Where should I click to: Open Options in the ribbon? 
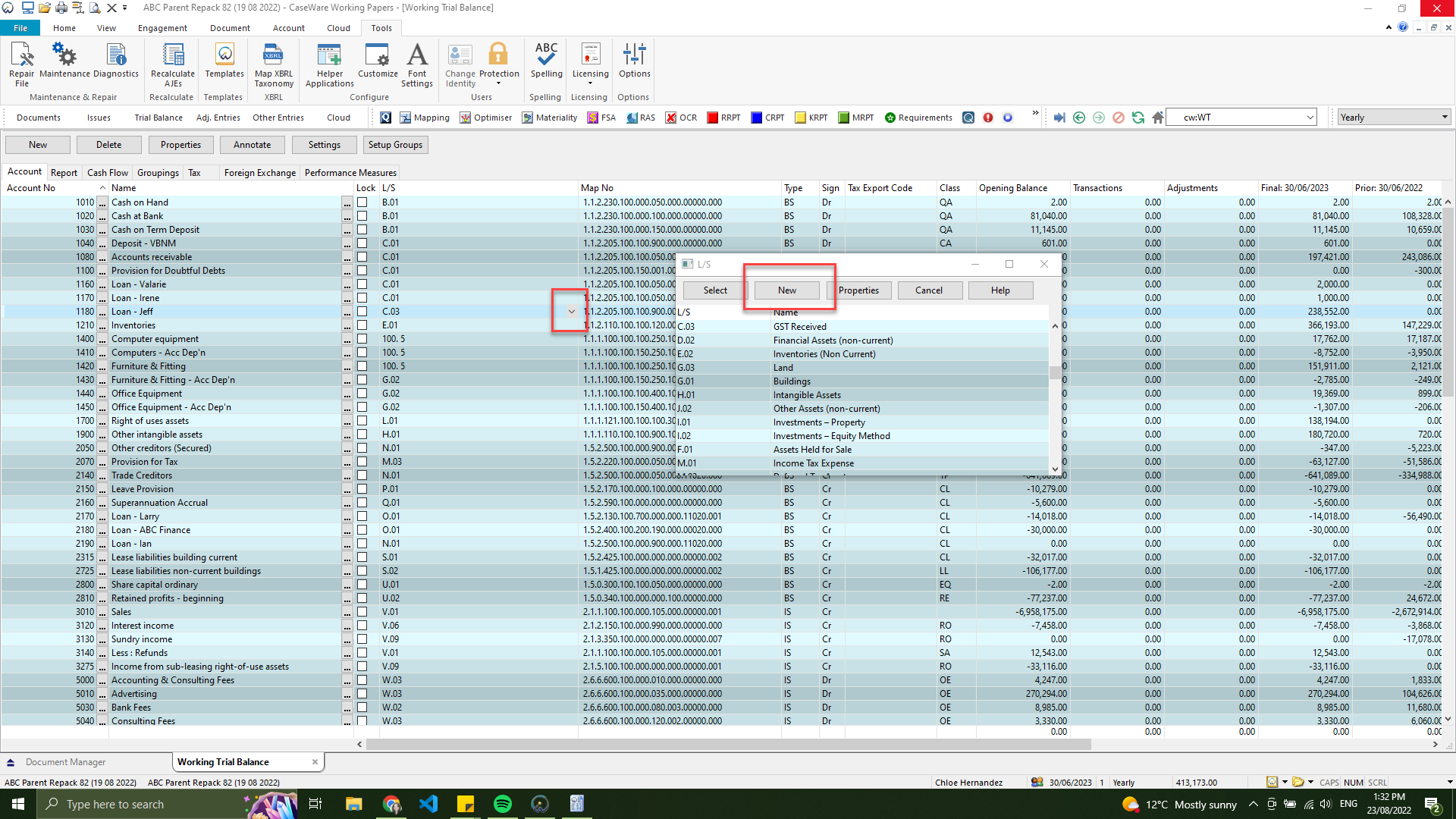point(634,61)
